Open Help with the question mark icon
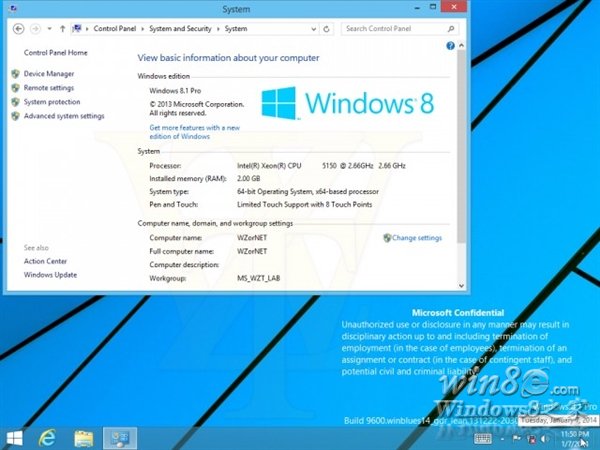600x450 pixels. (450, 46)
